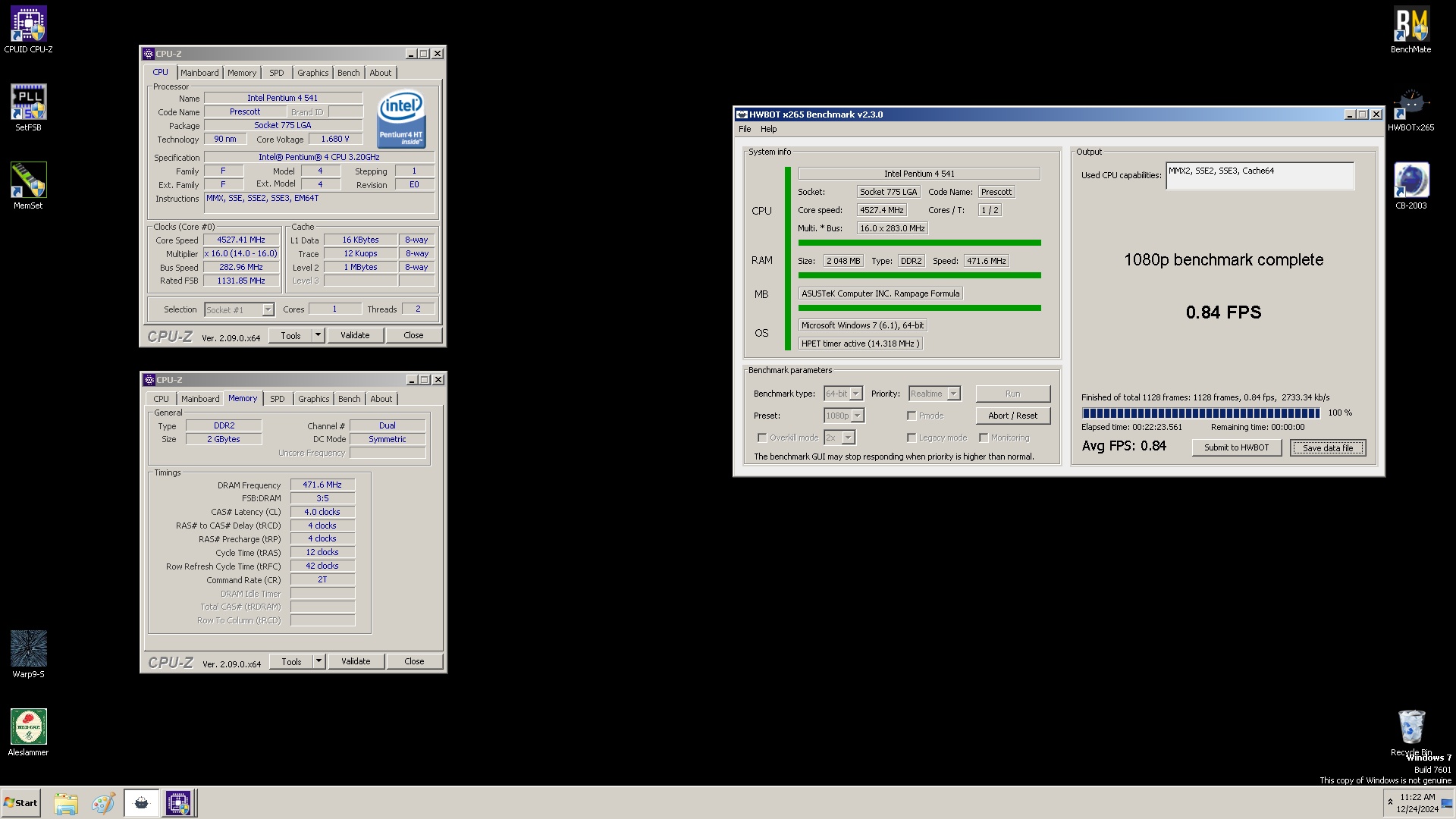Open the SetFSB desktop shortcut
The width and height of the screenshot is (1456, 819).
(28, 108)
